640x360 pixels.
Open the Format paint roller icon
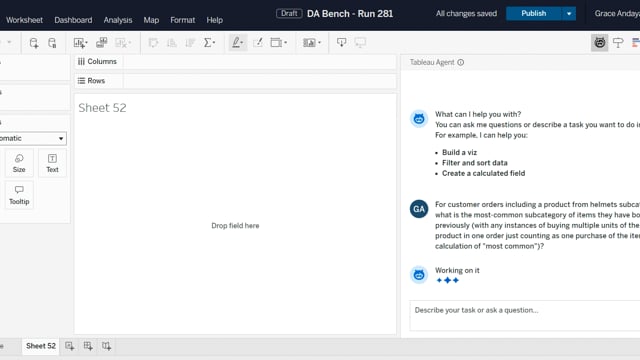coord(618,42)
